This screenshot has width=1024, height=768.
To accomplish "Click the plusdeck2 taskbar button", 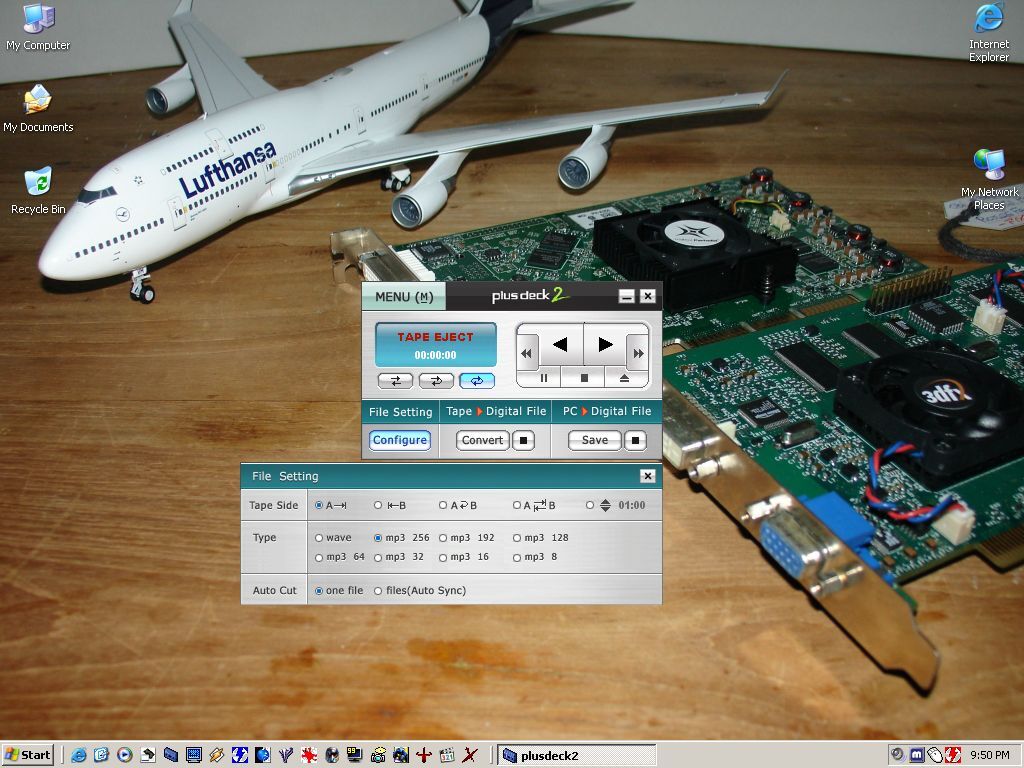I will point(577,756).
